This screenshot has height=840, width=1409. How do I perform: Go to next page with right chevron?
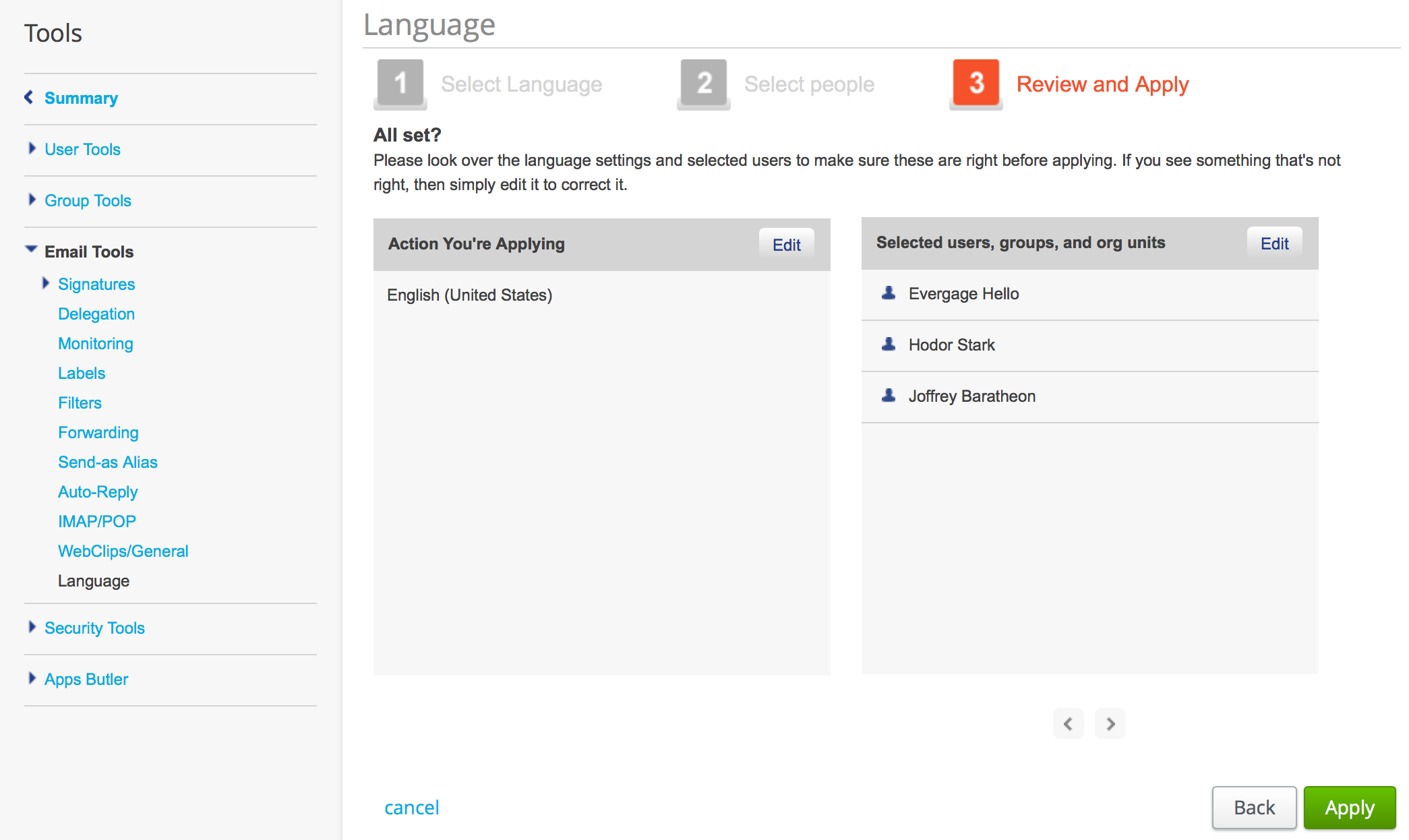1110,723
